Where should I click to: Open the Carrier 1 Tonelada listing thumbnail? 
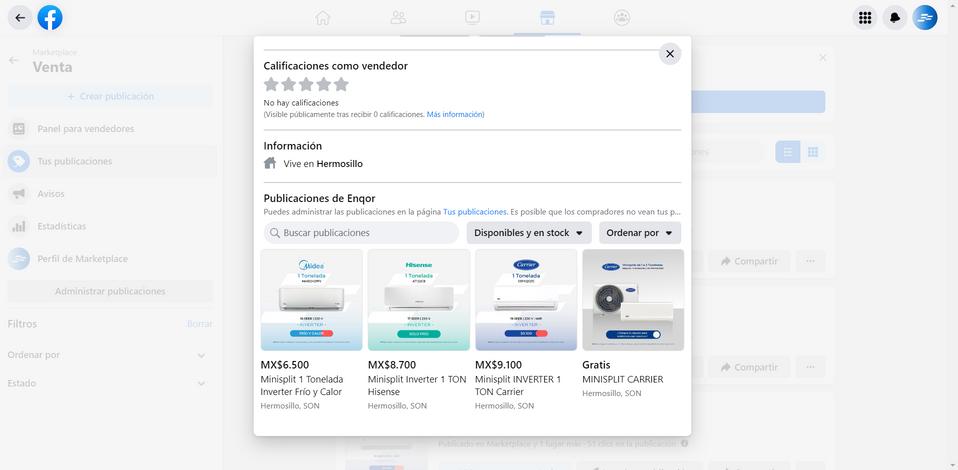click(x=526, y=299)
